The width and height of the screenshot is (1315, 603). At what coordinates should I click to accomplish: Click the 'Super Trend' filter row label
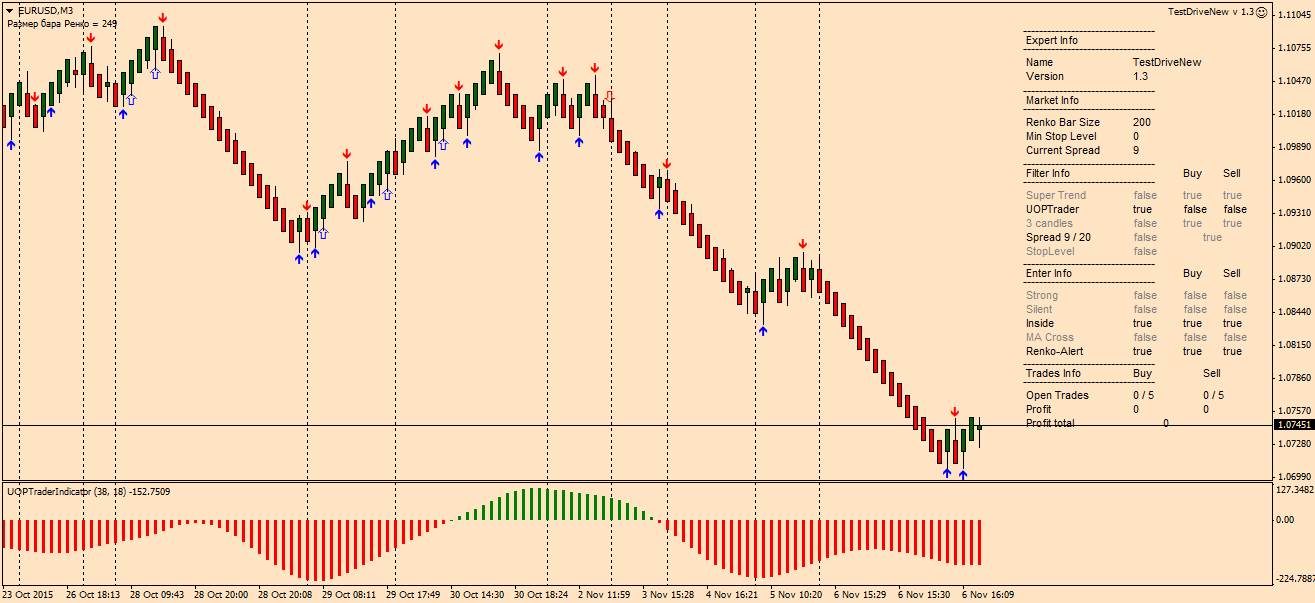1056,195
